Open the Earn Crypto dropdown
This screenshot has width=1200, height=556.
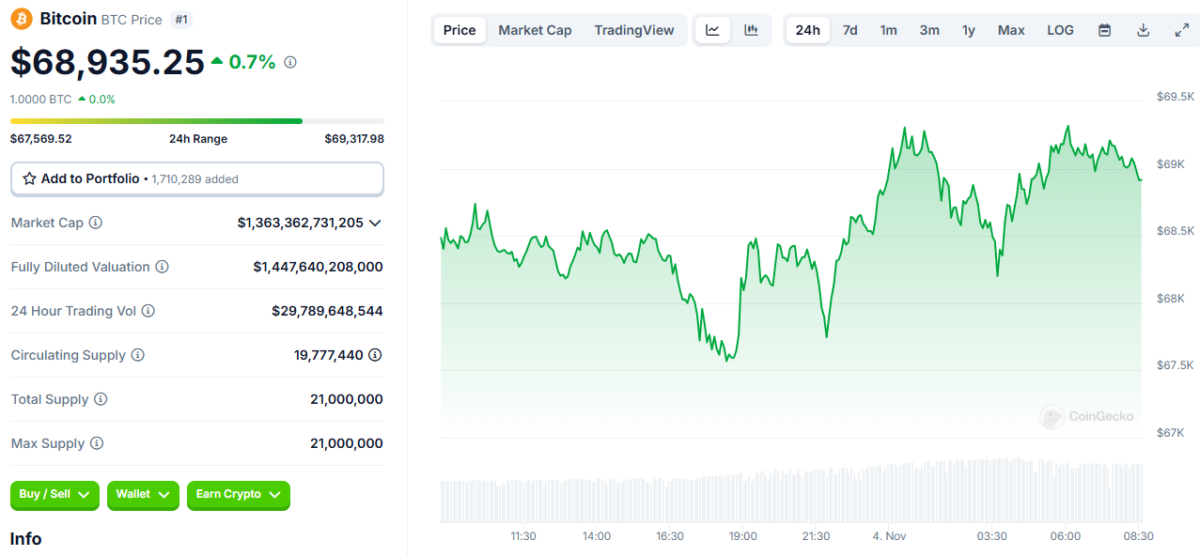(238, 495)
